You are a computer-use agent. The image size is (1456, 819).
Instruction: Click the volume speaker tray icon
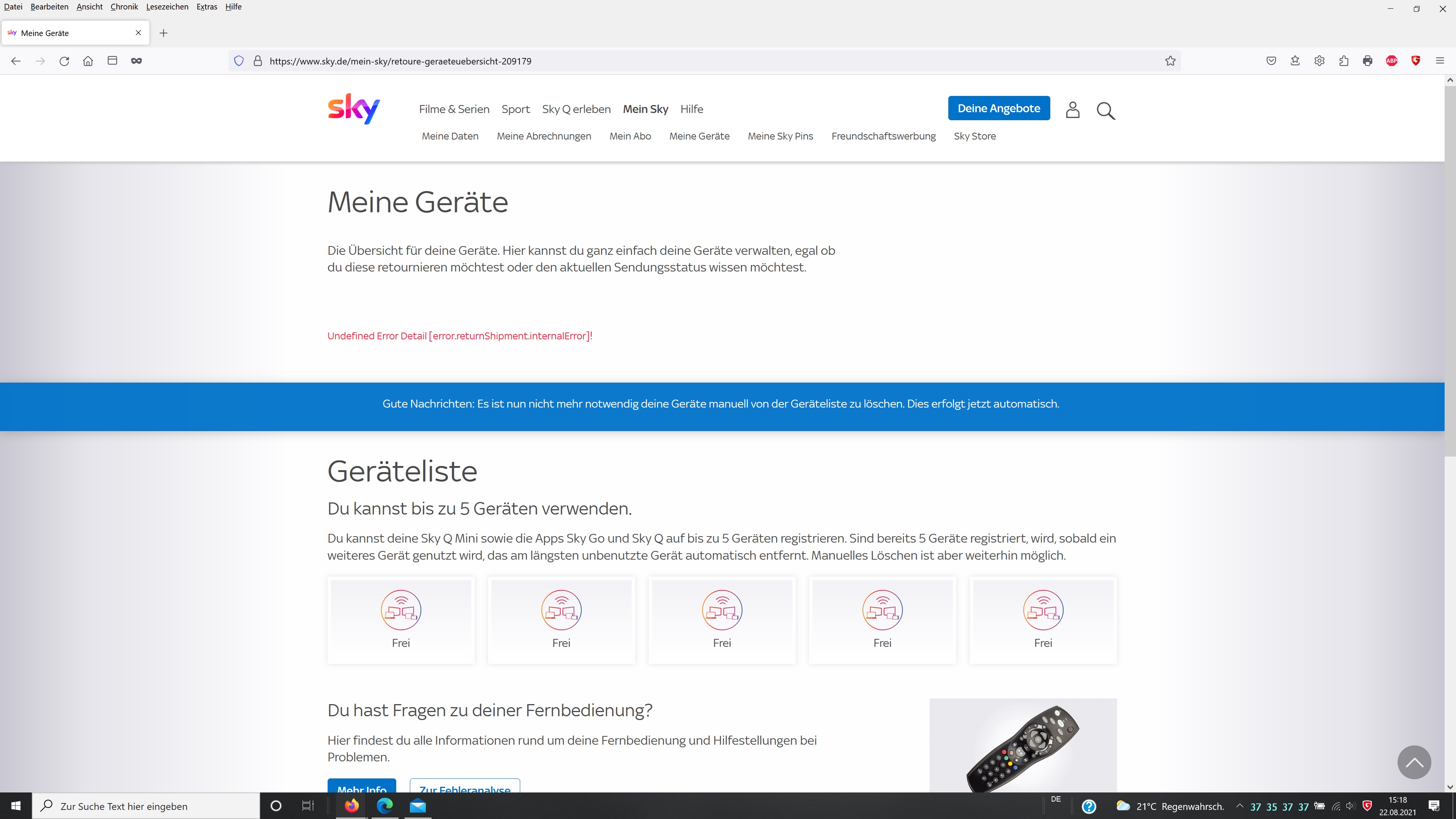point(1351,806)
